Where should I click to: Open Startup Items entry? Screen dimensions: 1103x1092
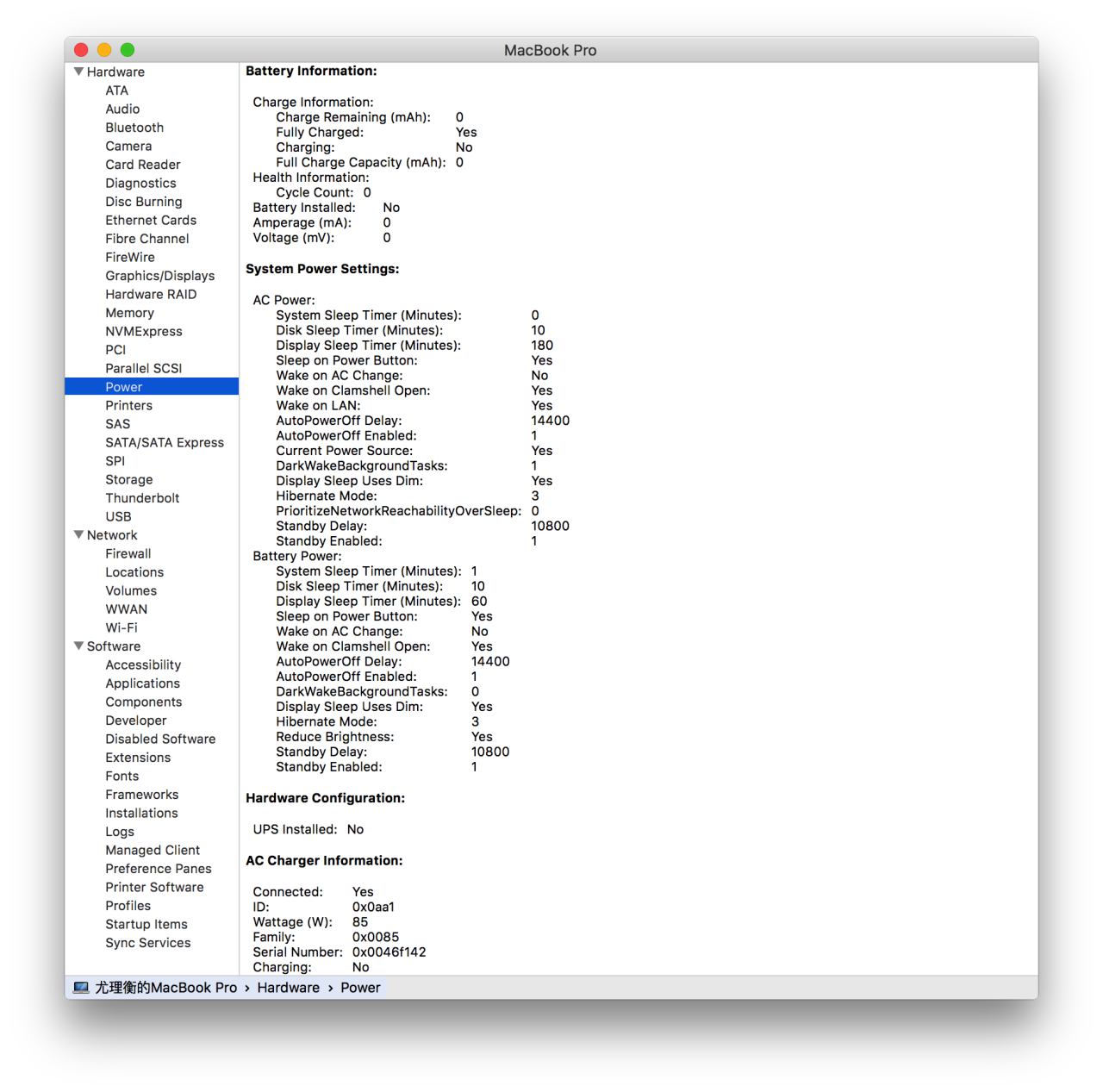(x=146, y=924)
